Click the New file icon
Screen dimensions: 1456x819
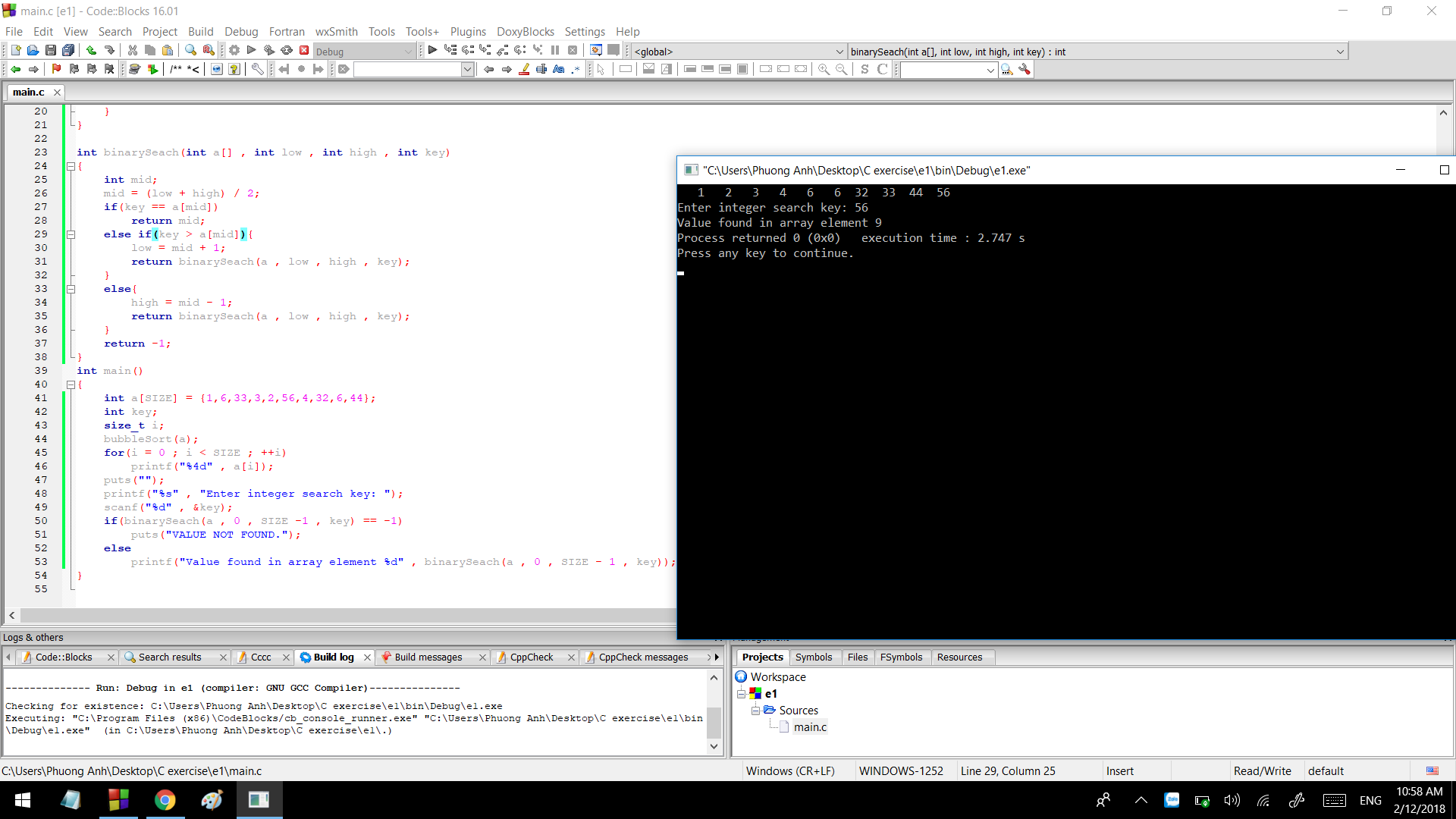point(15,51)
